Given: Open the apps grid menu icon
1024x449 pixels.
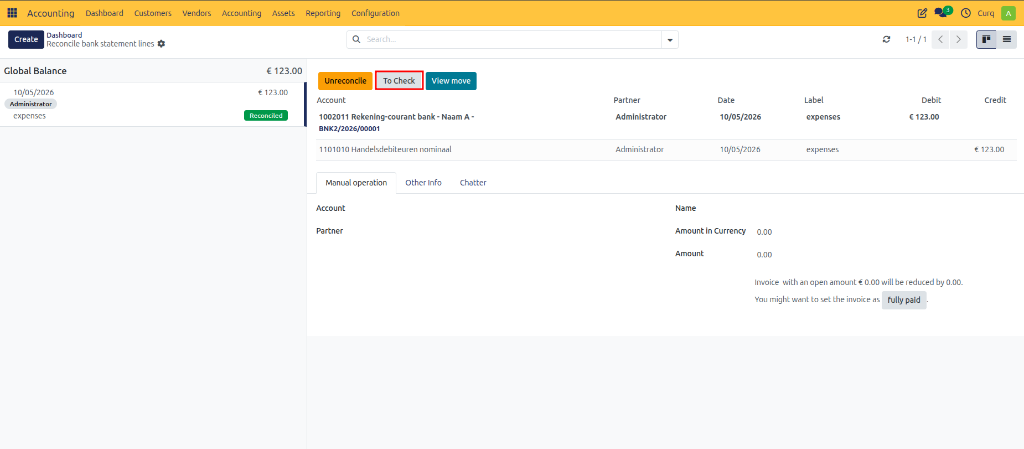Looking at the screenshot, I should point(12,13).
